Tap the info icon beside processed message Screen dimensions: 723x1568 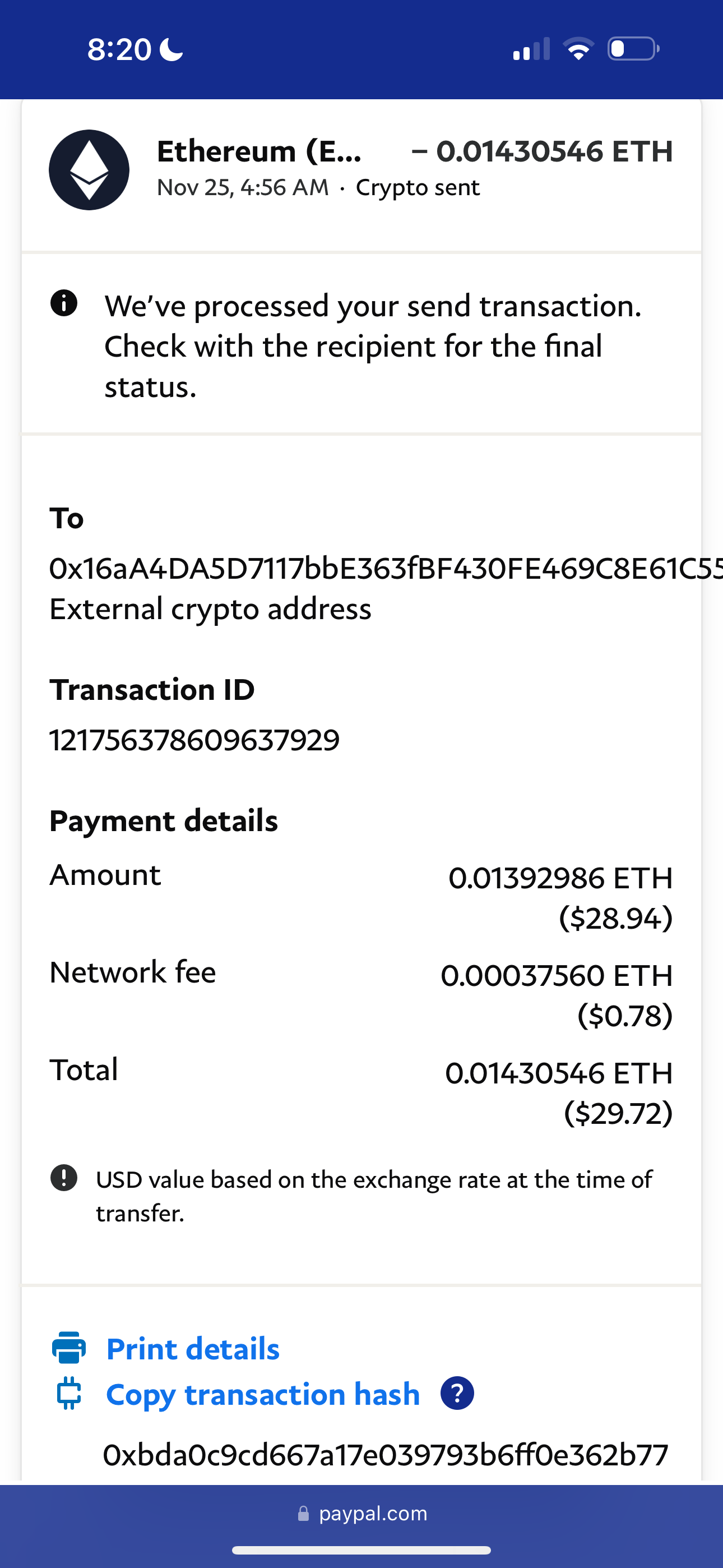tap(64, 303)
